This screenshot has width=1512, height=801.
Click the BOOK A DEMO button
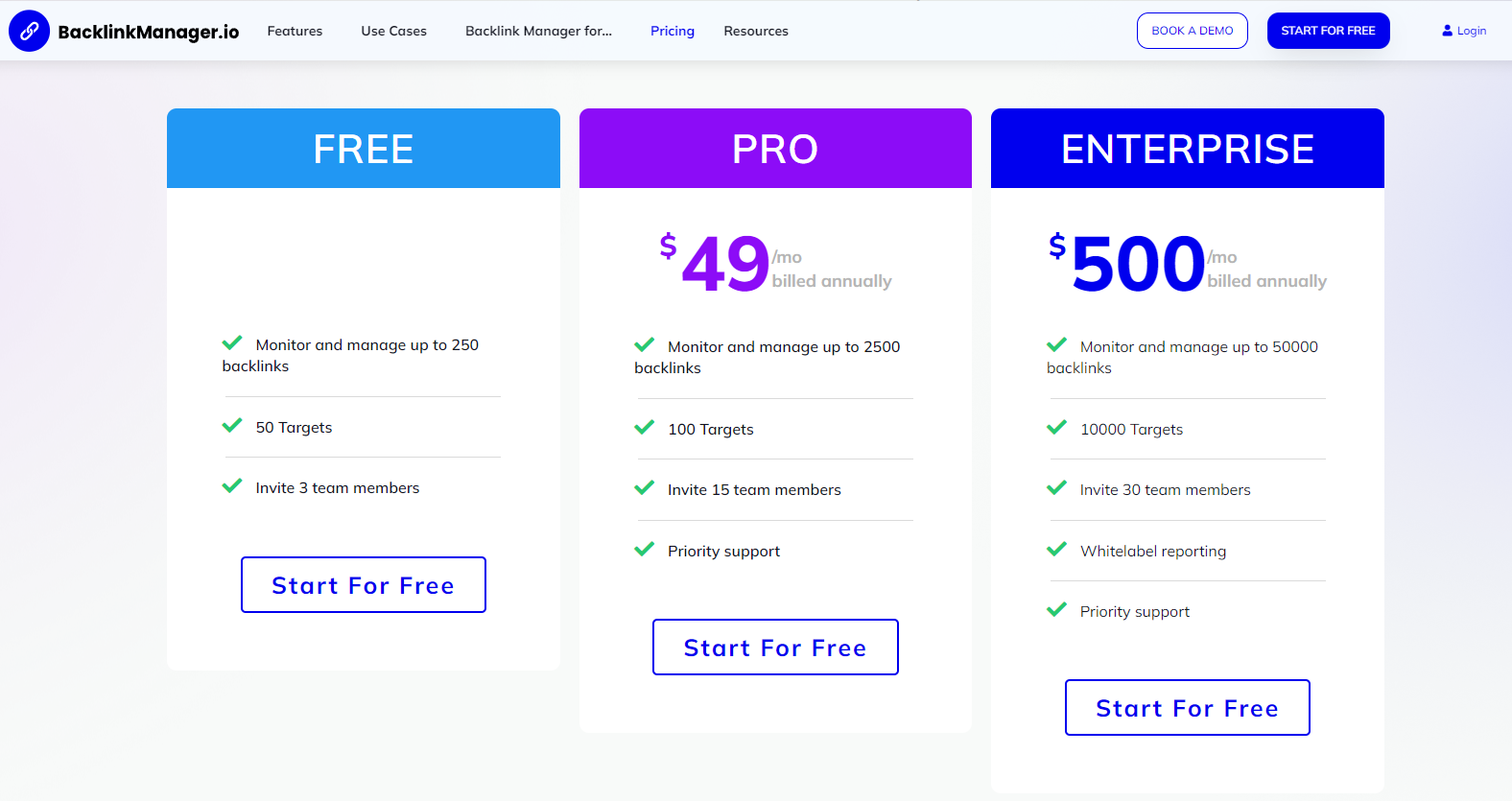point(1193,31)
